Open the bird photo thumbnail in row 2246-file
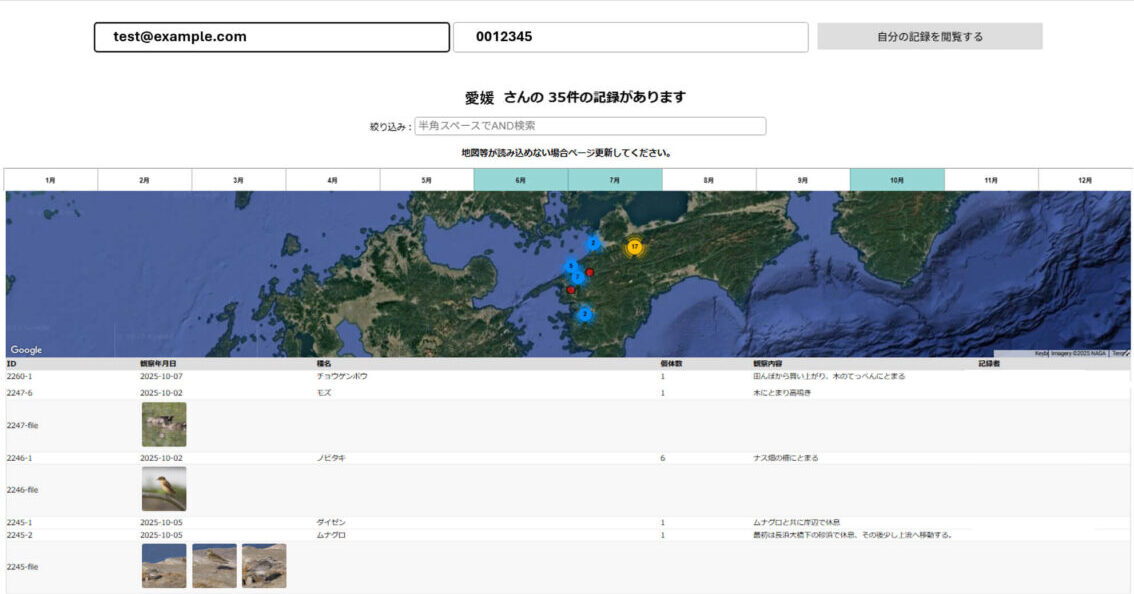Viewport: 1134px width, 594px height. (164, 489)
